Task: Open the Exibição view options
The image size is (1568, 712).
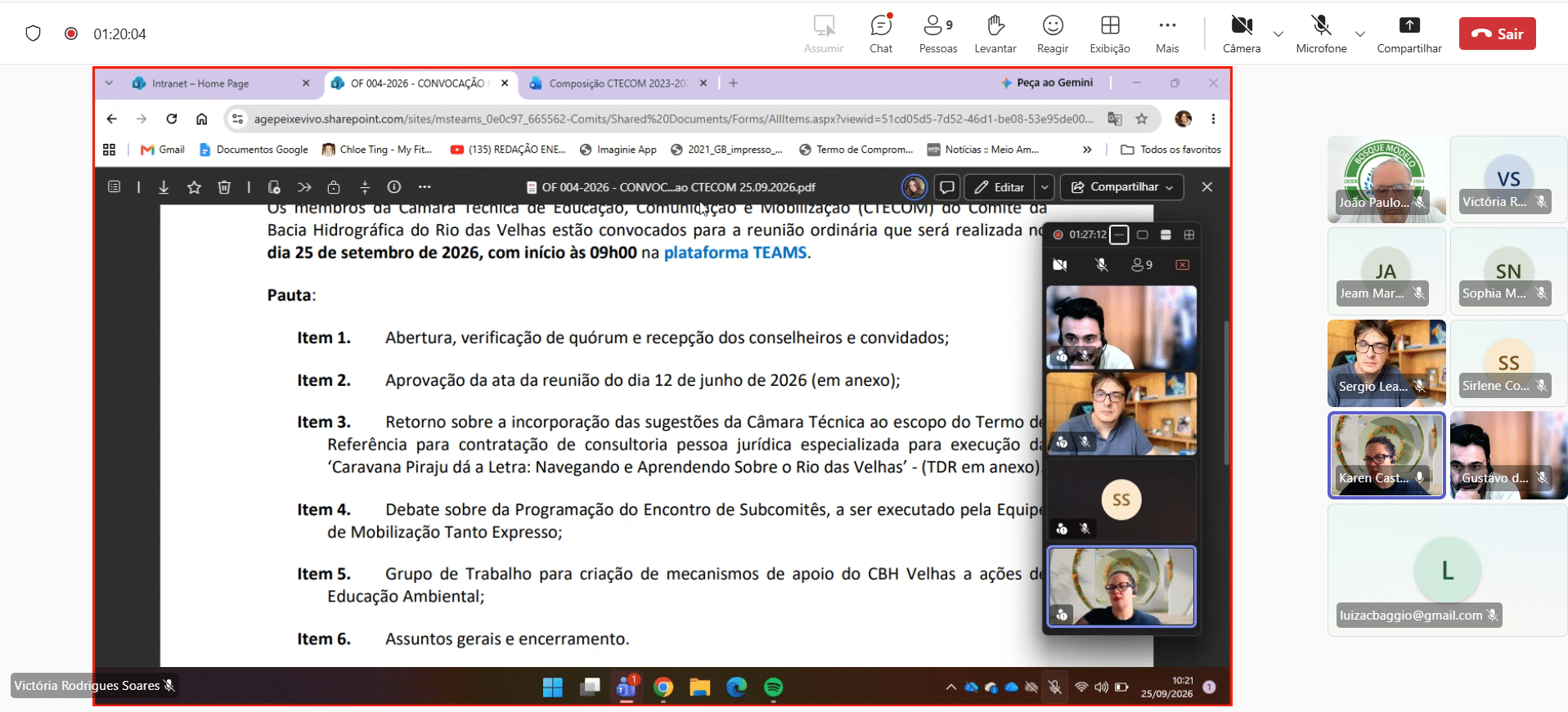Action: point(1110,34)
